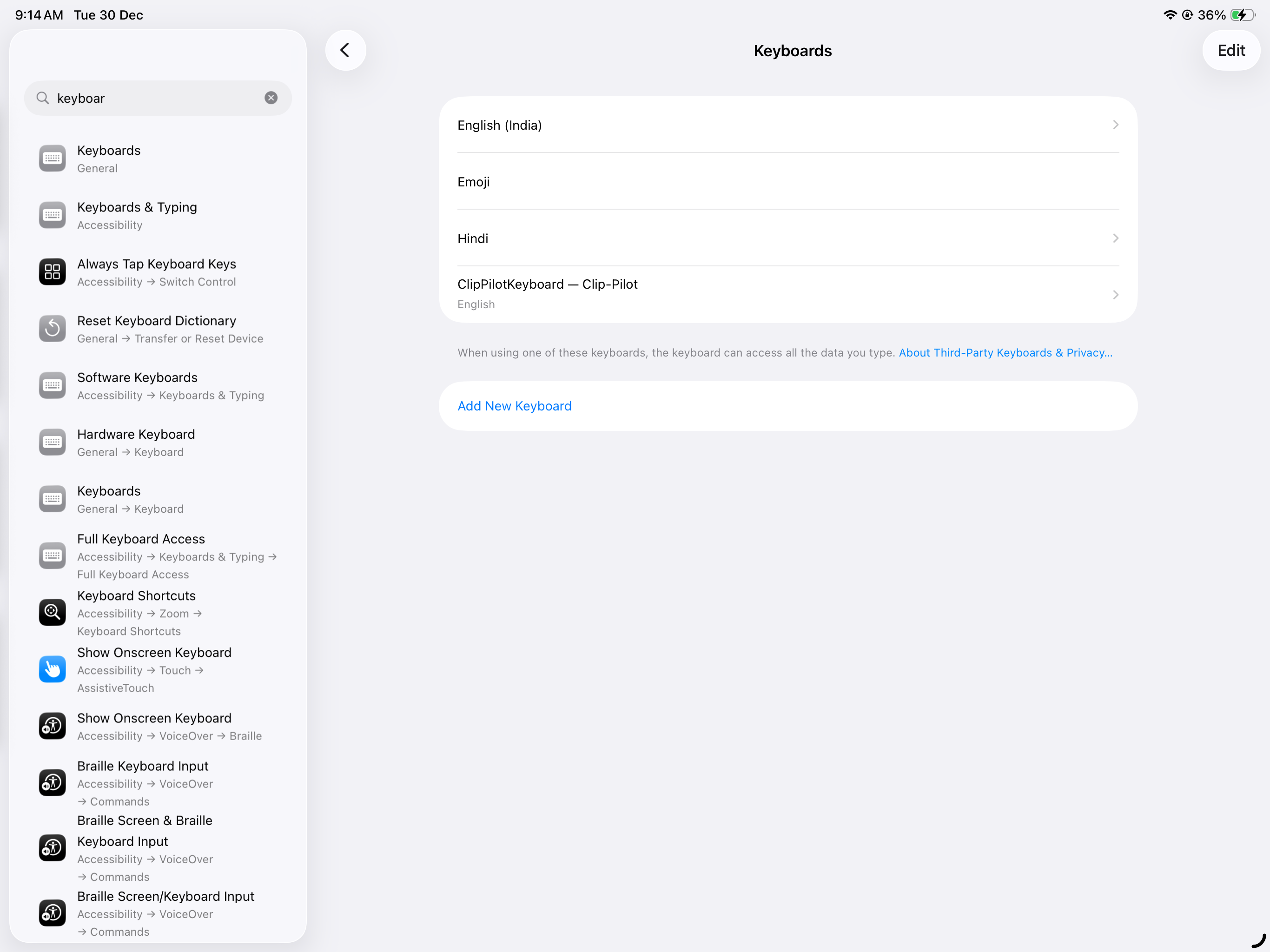Select Always Tap Keyboard Keys result
Viewport: 1270px width, 952px height.
[x=158, y=273]
